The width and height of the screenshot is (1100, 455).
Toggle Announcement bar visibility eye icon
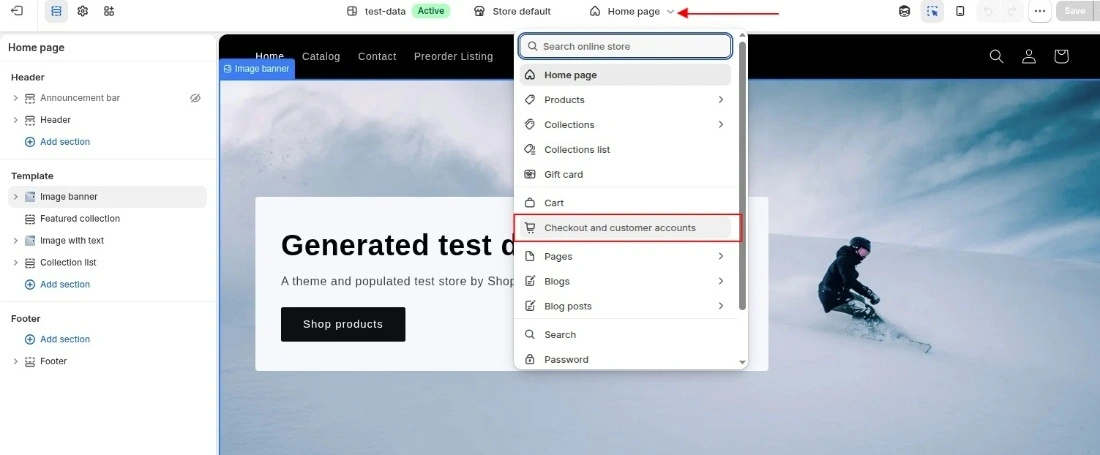coord(195,98)
